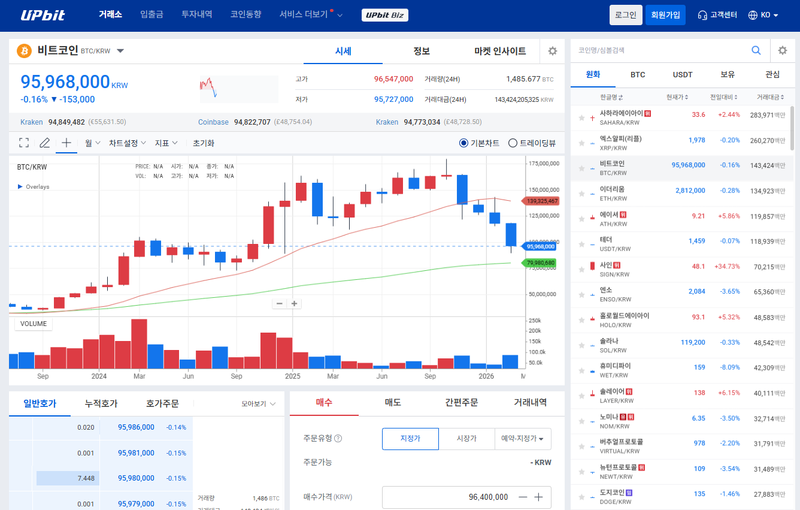The image size is (800, 510).
Task: Reset the chart with 초기화
Action: click(203, 143)
